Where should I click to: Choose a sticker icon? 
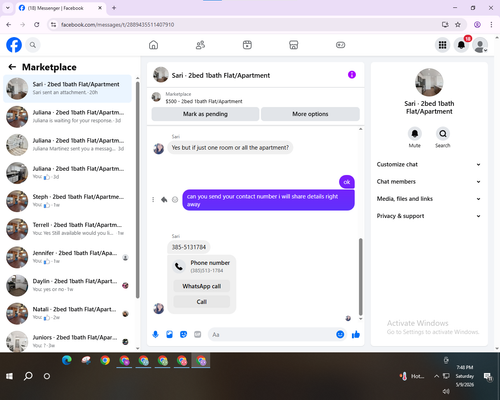point(184,334)
